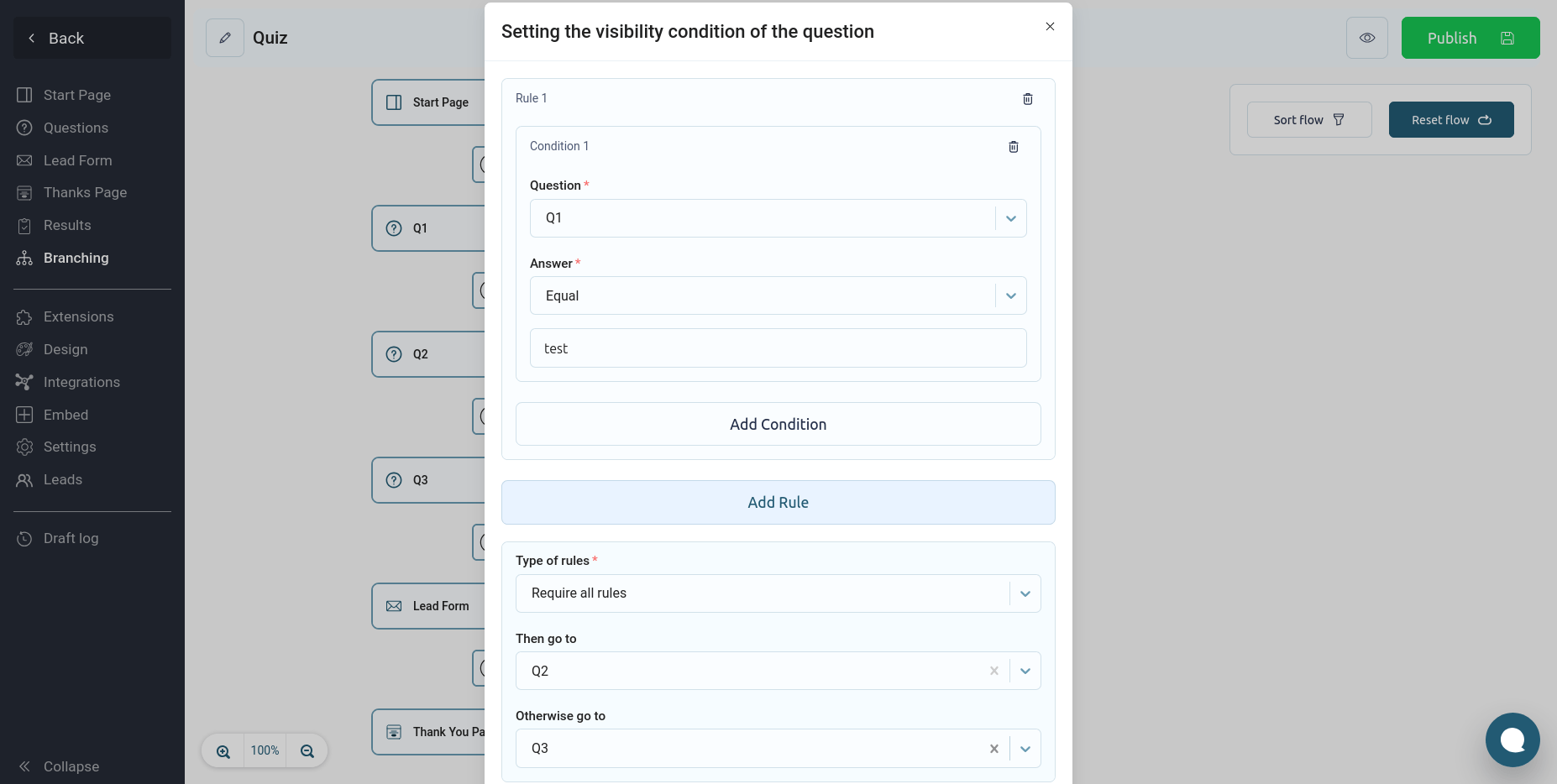
Task: Click the Condition 1 label
Action: click(559, 146)
